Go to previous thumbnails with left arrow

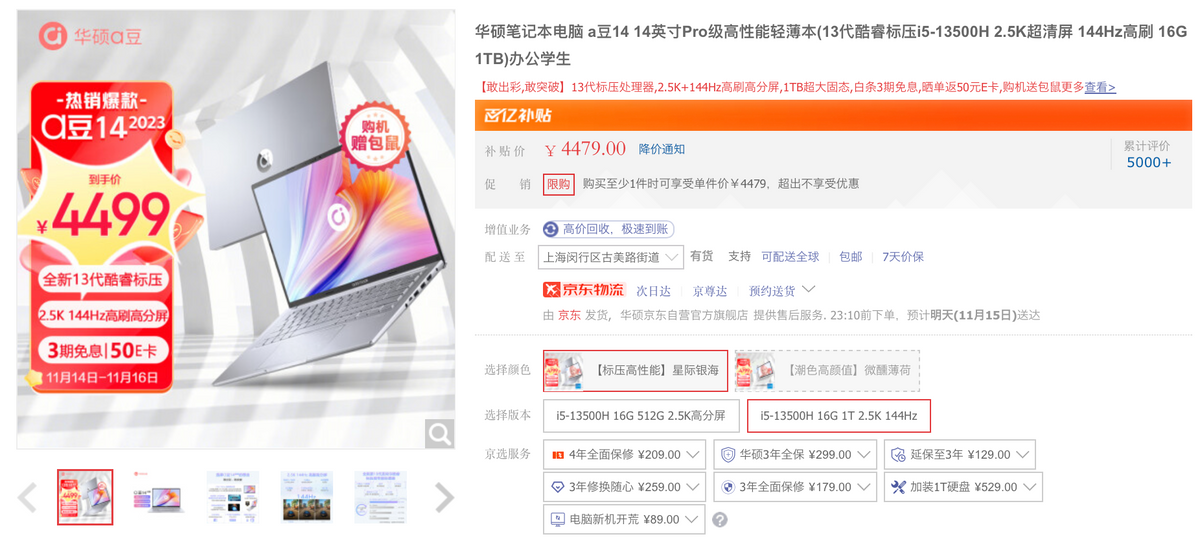point(28,497)
